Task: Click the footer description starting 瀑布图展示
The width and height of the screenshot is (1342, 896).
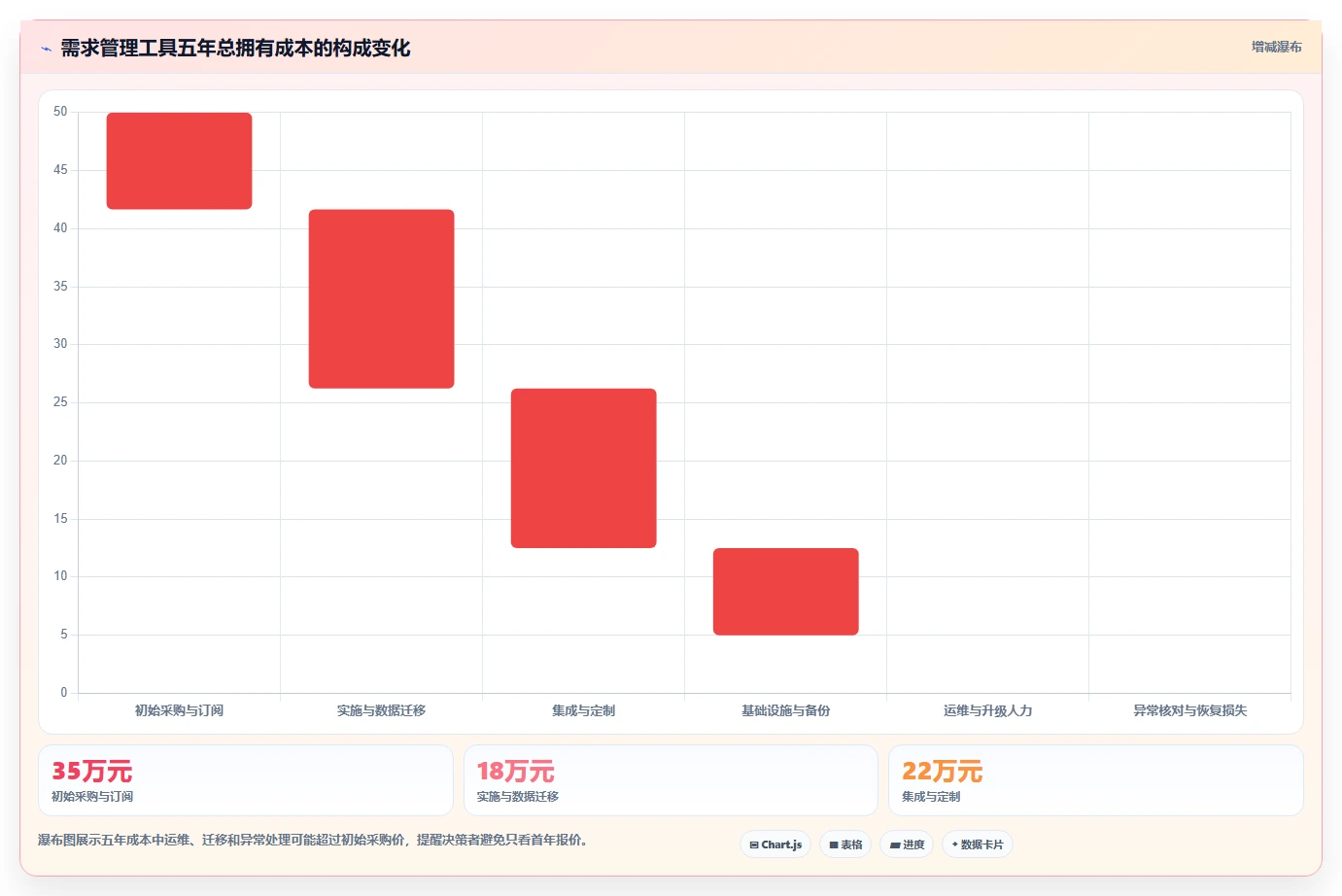Action: pyautogui.click(x=313, y=840)
